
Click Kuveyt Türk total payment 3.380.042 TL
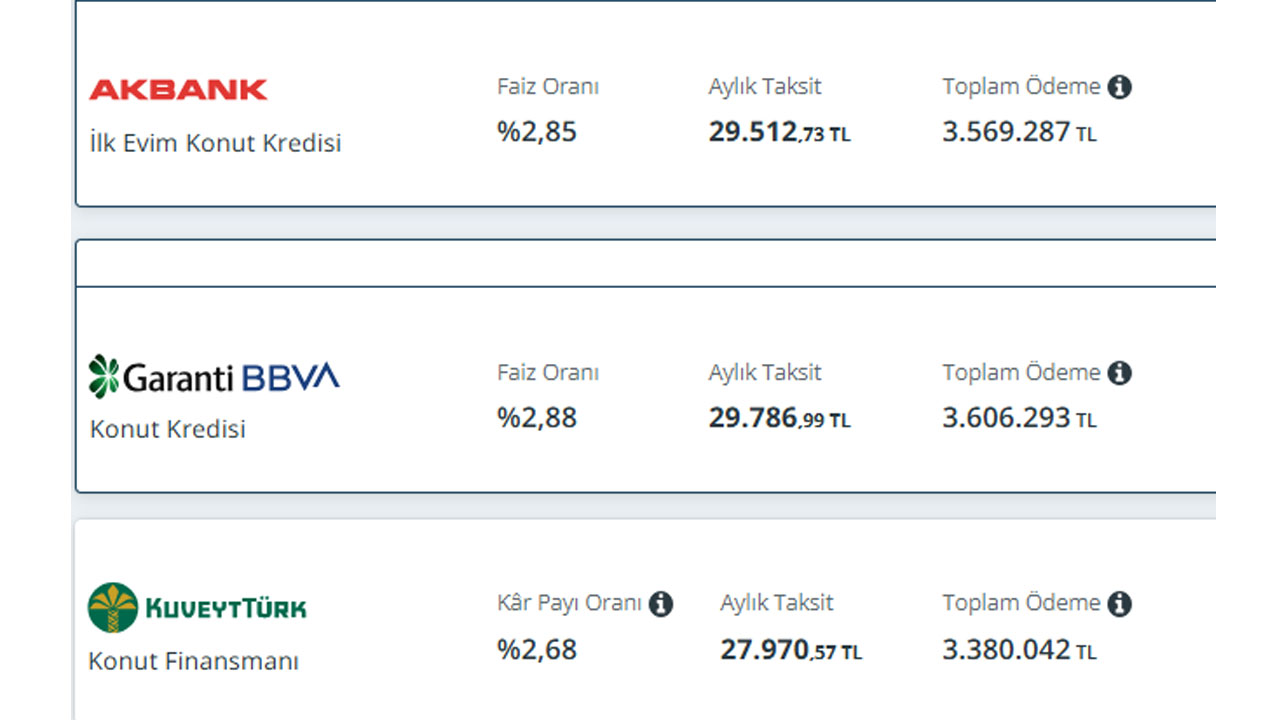[x=1019, y=650]
